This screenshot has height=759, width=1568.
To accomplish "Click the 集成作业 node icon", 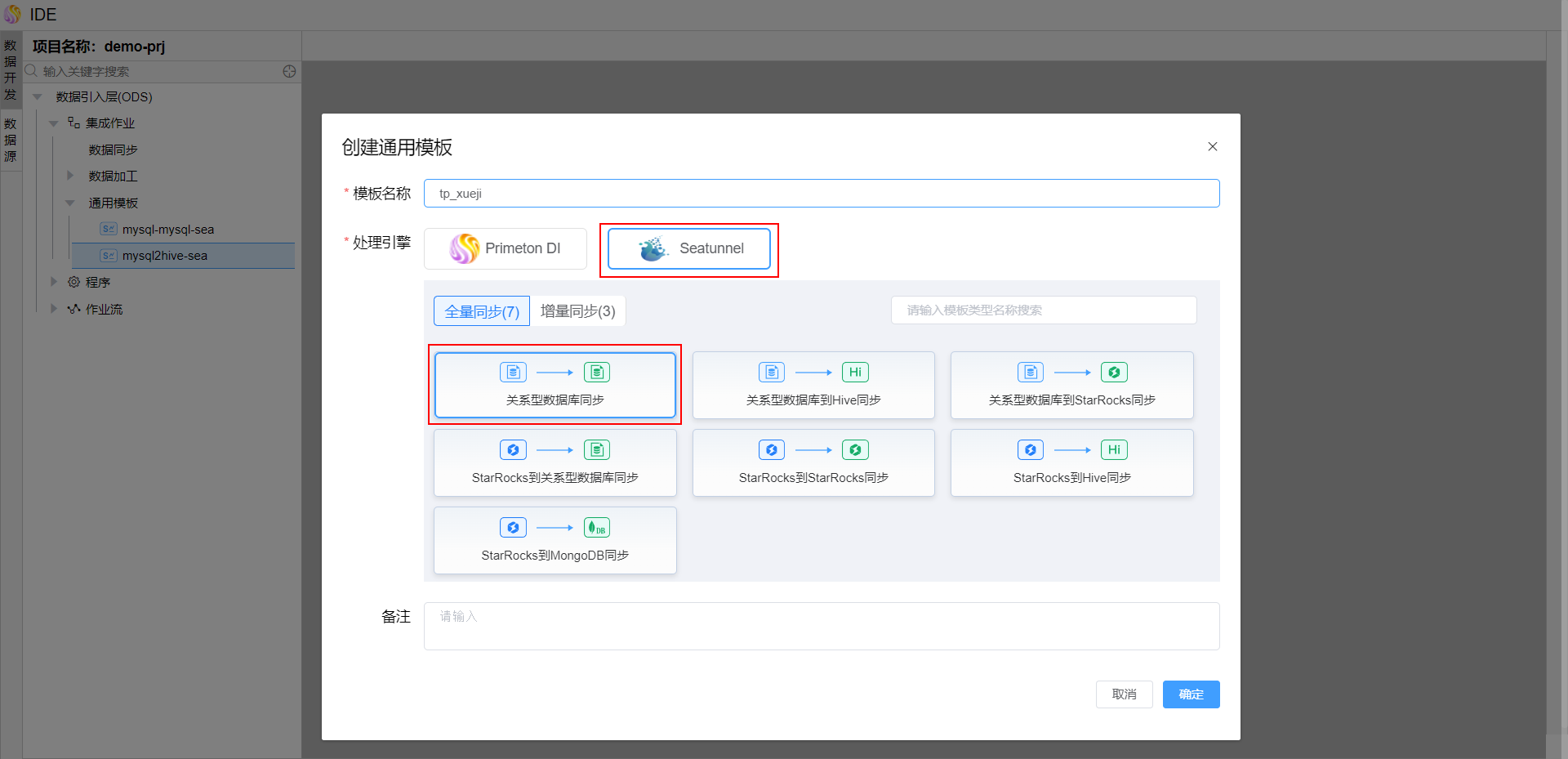I will click(x=73, y=123).
